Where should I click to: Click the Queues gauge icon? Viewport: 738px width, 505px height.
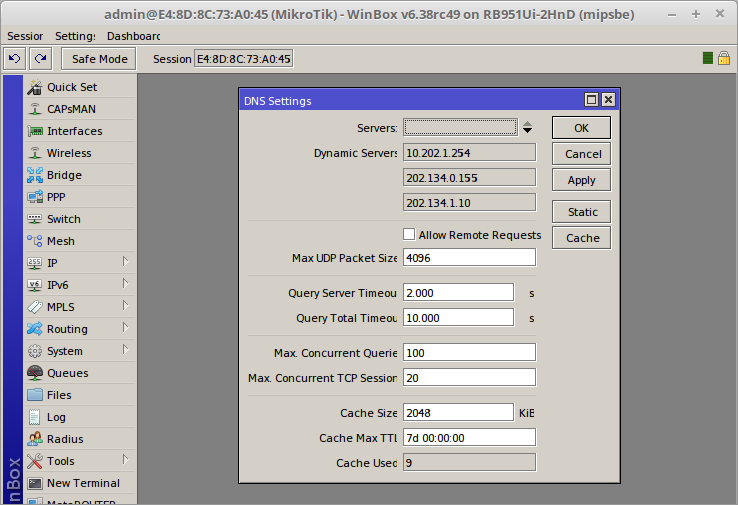pos(35,373)
